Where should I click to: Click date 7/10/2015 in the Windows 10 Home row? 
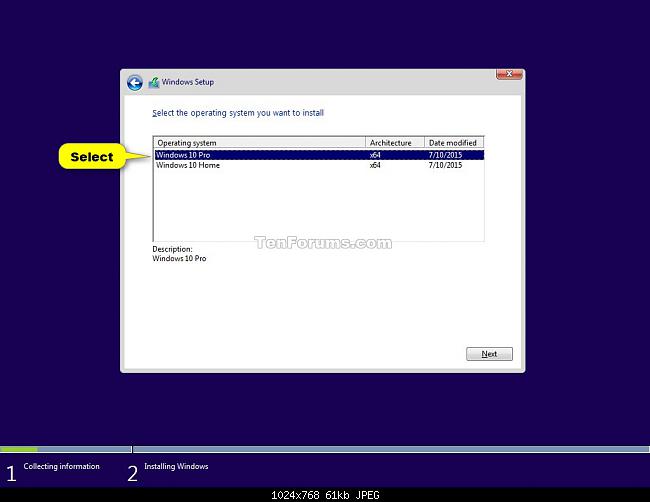[445, 165]
